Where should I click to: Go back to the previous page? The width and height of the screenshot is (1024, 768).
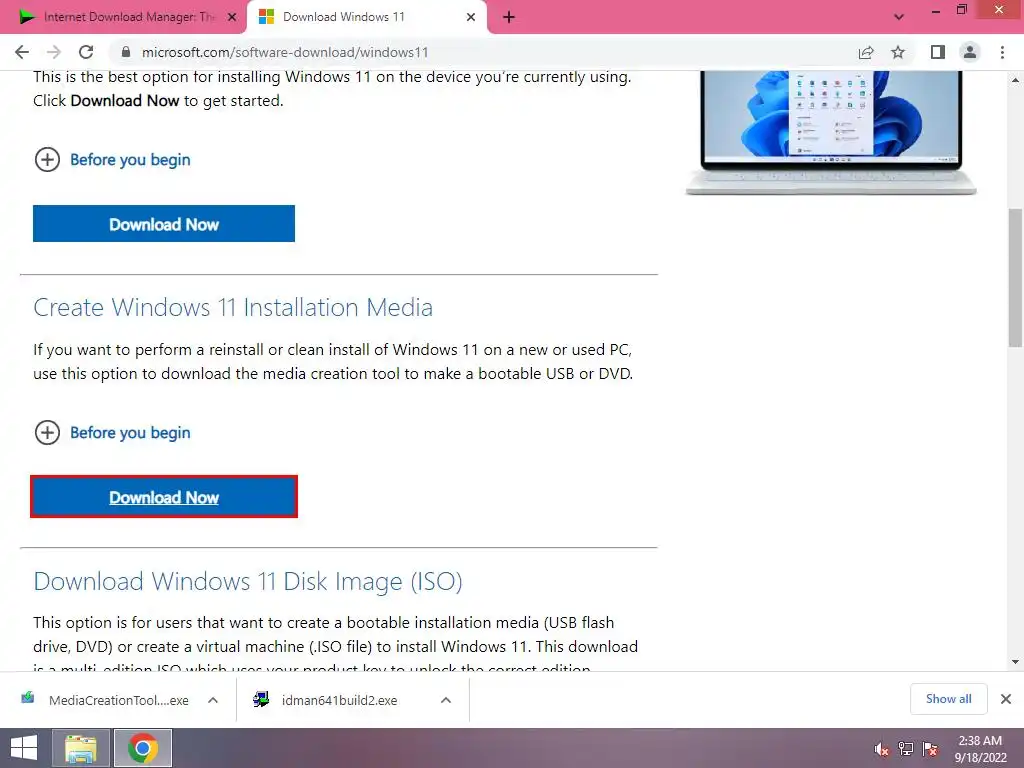(22, 52)
